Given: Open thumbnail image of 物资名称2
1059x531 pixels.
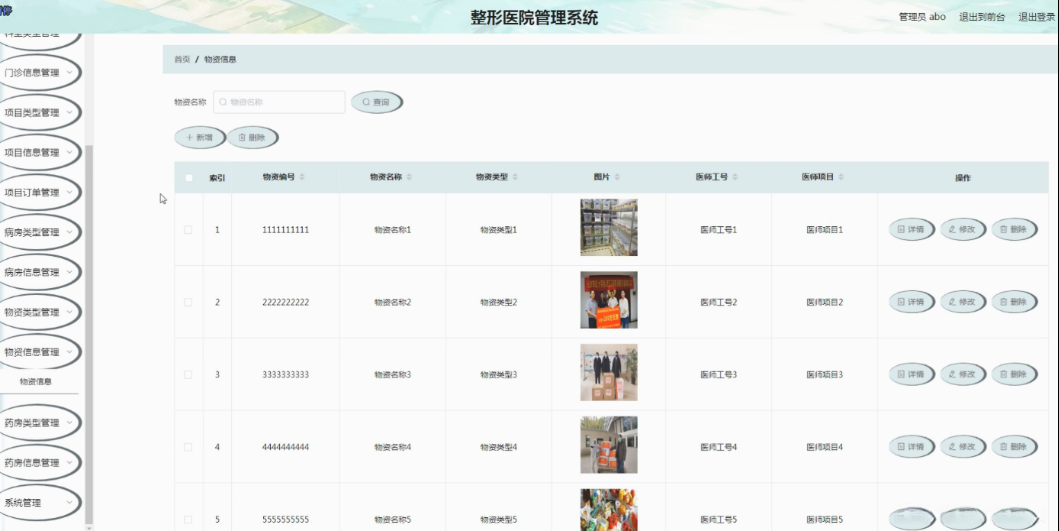Looking at the screenshot, I should point(609,300).
